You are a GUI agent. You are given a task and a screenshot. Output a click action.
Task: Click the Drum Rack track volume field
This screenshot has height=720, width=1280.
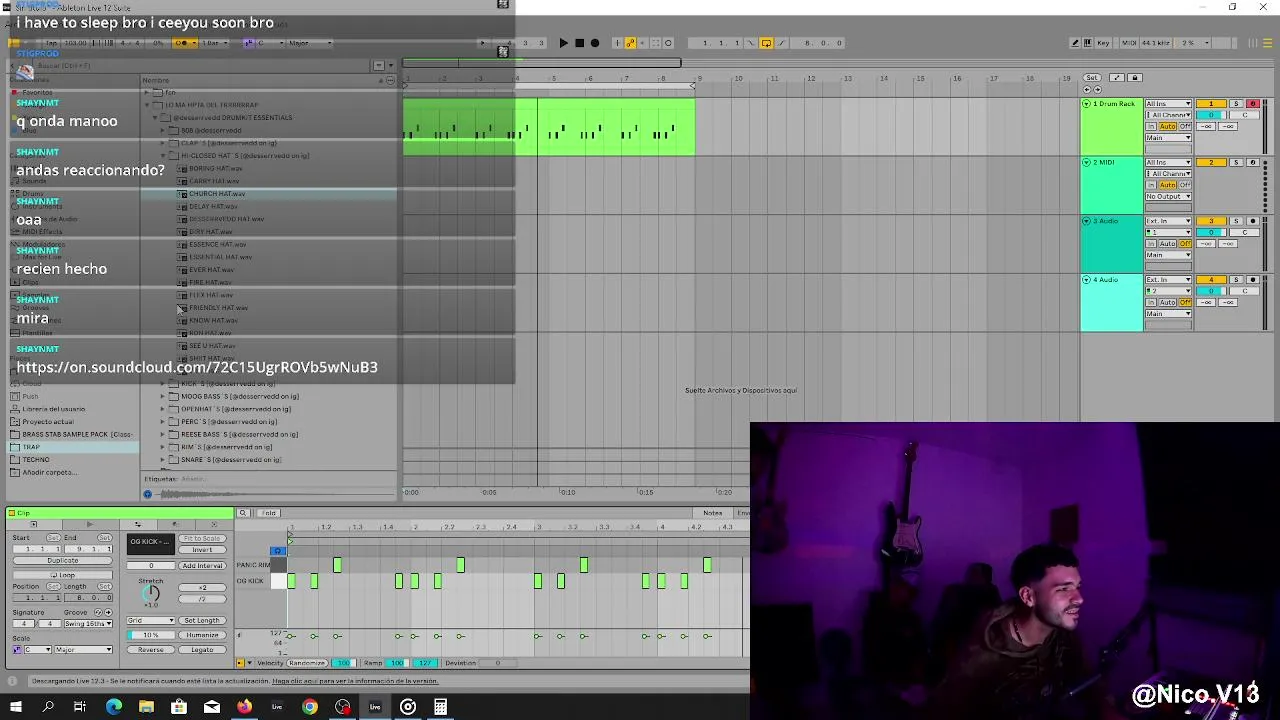point(1211,115)
